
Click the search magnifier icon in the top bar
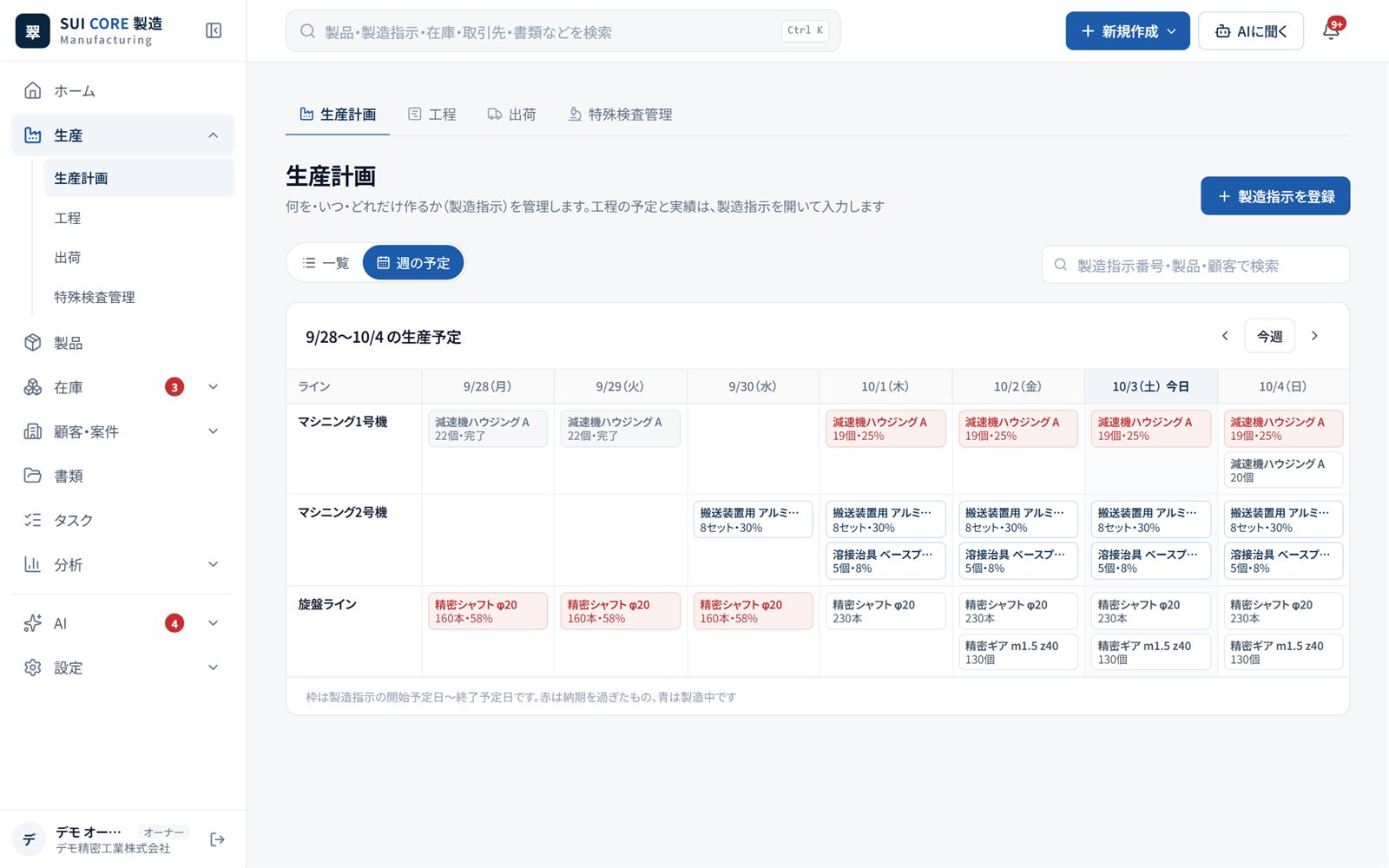pyautogui.click(x=307, y=31)
